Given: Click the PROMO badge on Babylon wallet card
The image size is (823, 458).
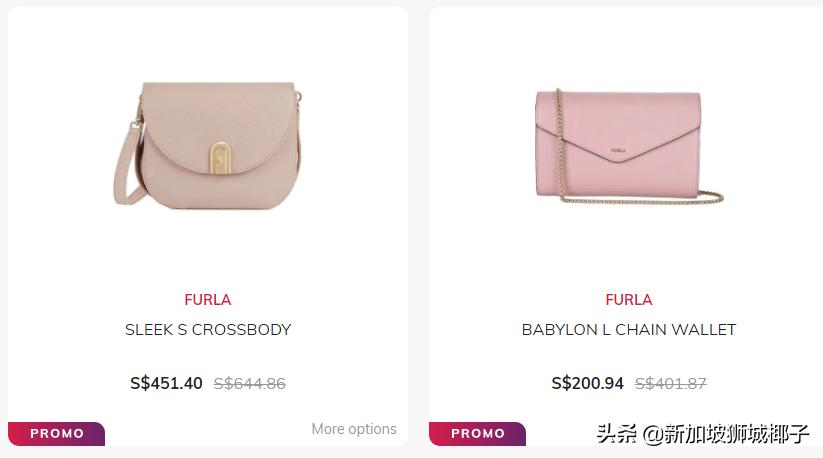Looking at the screenshot, I should tap(478, 433).
